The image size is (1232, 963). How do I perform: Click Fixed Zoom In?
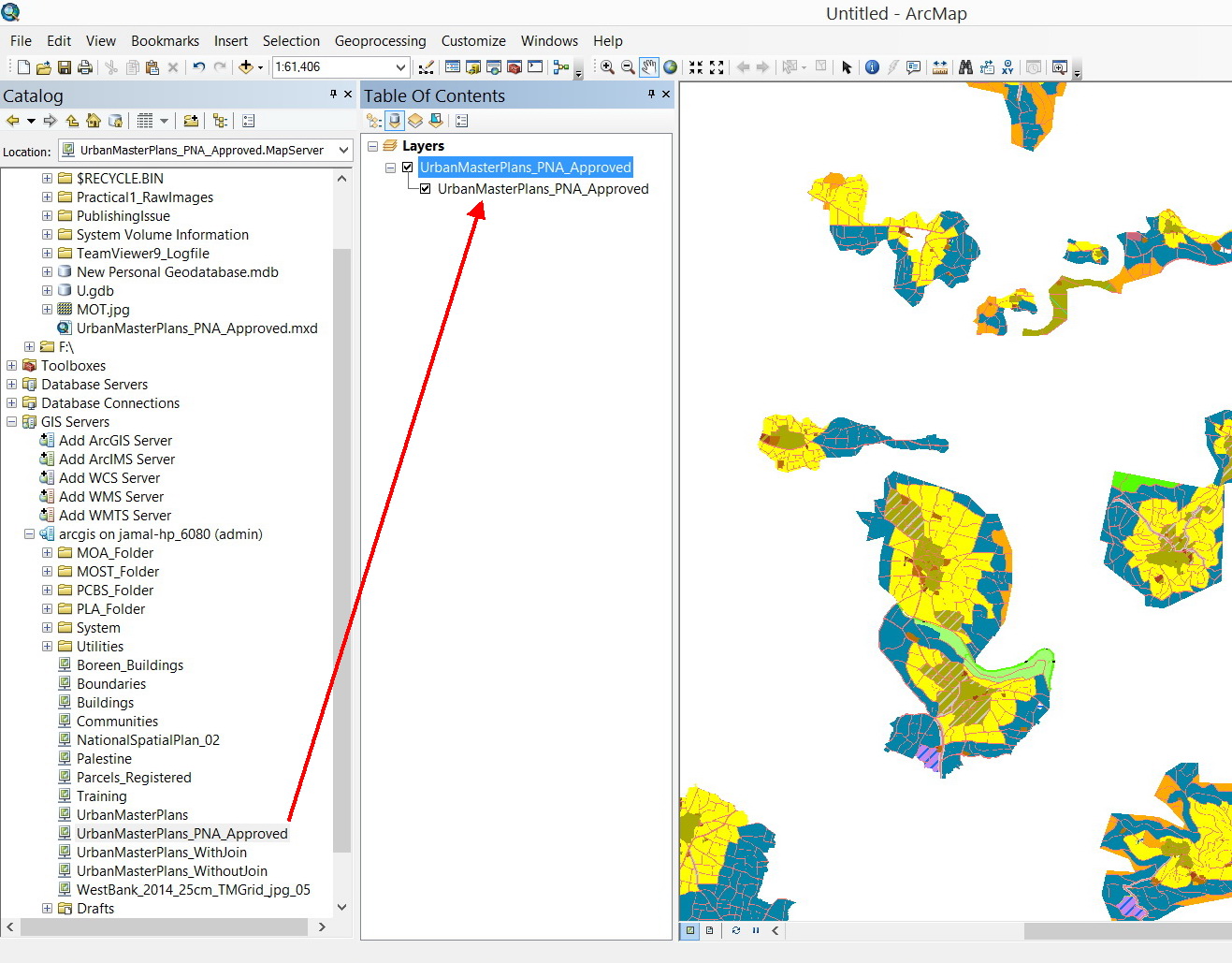pos(696,67)
